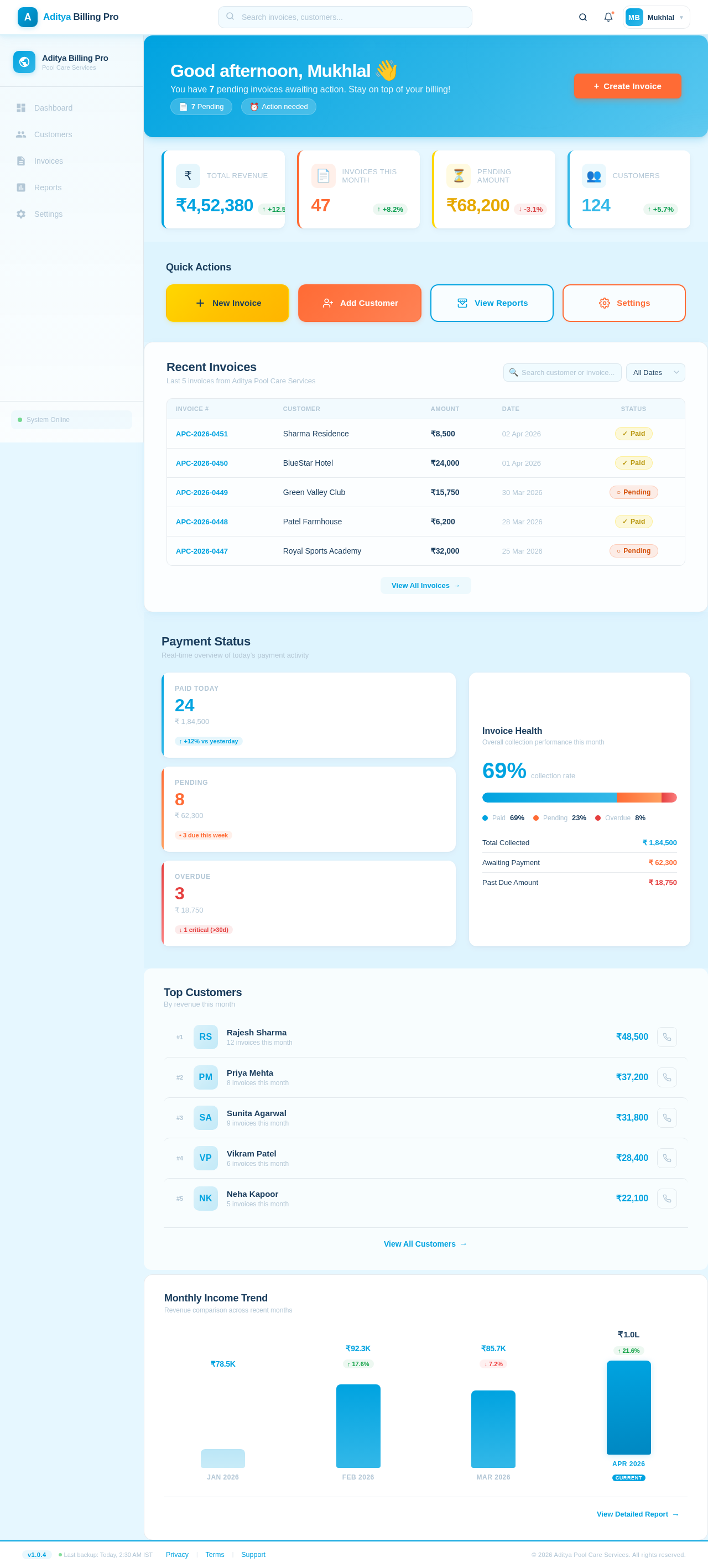708x1568 pixels.
Task: Click the System Online status indicator
Action: (71, 420)
